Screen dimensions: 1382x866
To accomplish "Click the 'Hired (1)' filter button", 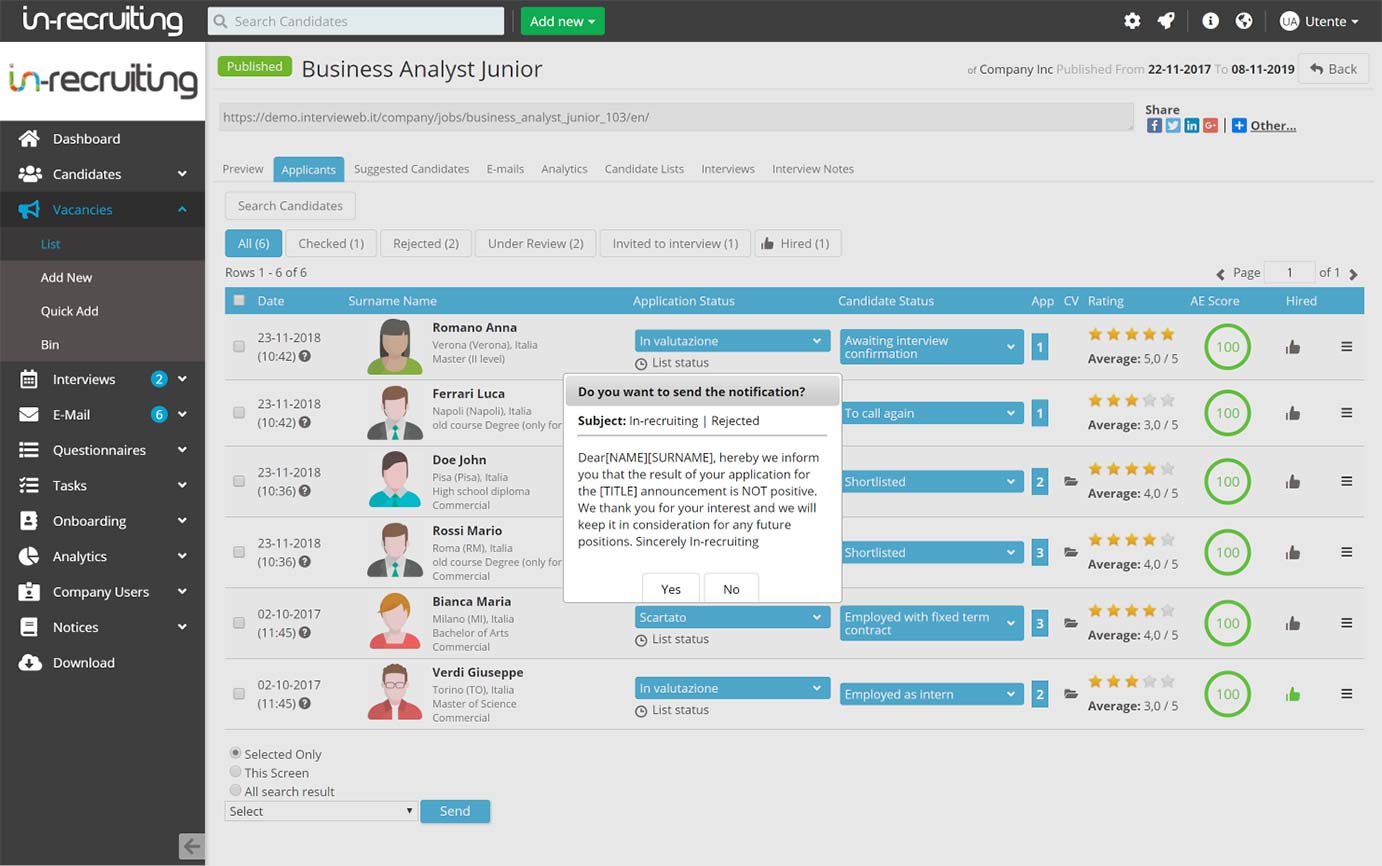I will click(x=797, y=243).
